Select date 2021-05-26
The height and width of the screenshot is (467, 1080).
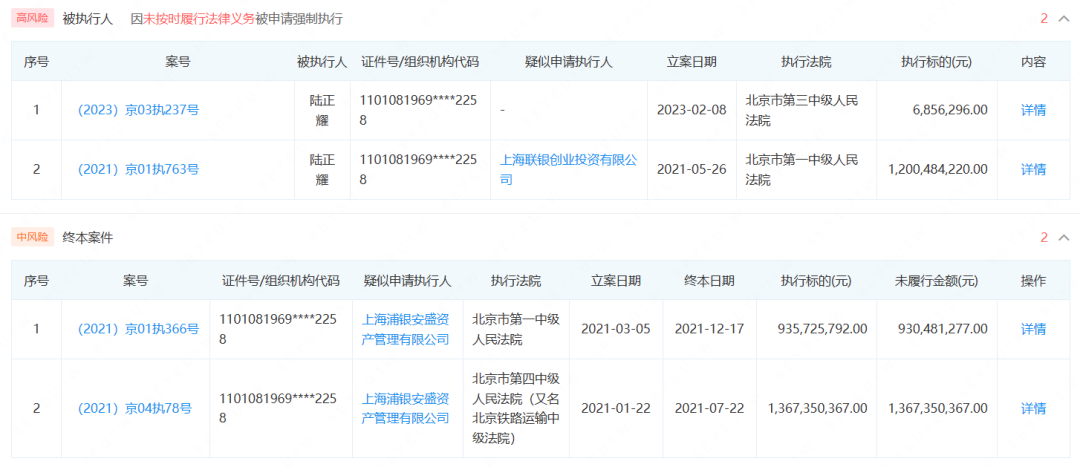click(692, 169)
